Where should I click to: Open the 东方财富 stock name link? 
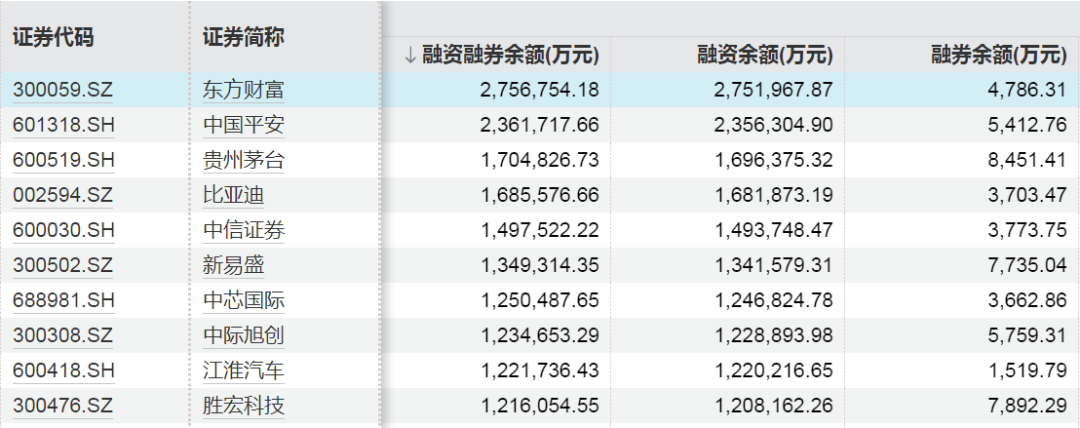pyautogui.click(x=244, y=90)
